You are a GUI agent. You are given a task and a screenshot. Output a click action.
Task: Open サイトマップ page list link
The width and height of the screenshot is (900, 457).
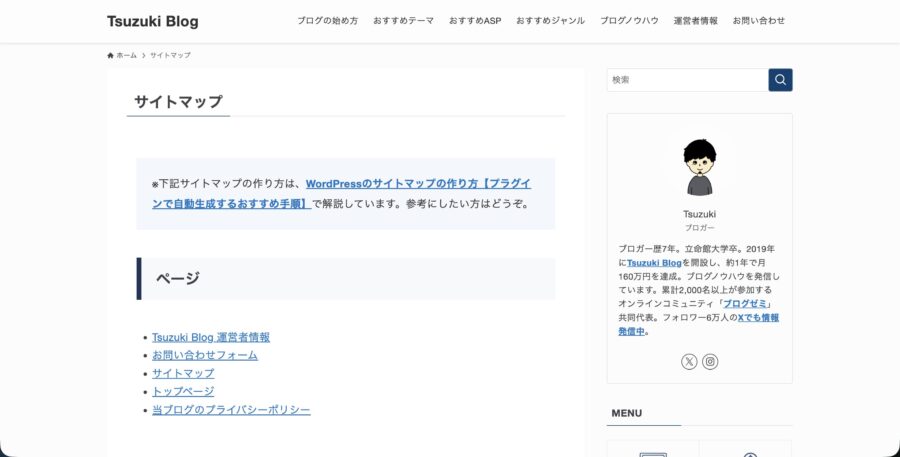point(183,374)
